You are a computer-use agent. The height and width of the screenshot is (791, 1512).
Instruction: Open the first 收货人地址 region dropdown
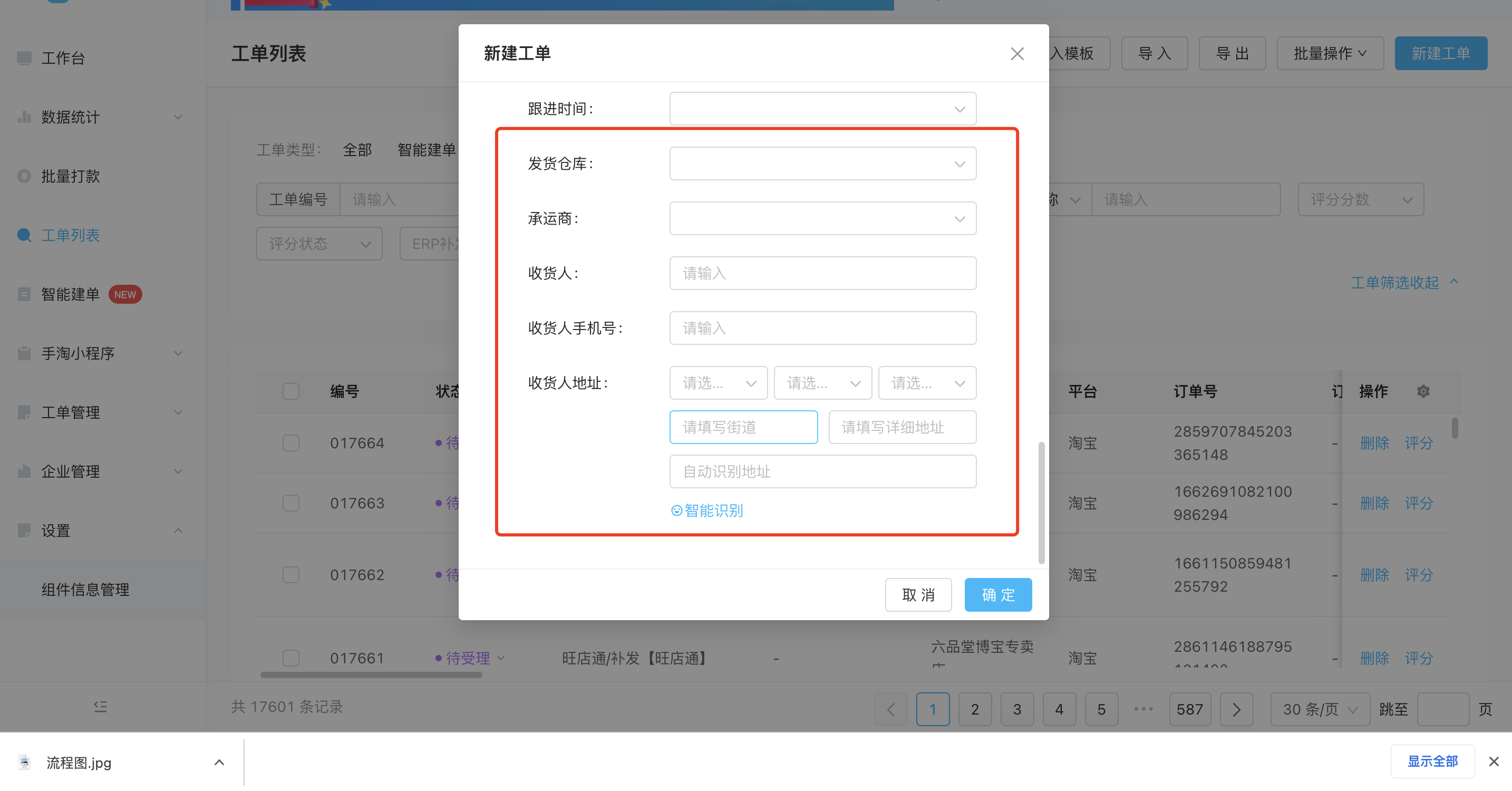coord(719,383)
